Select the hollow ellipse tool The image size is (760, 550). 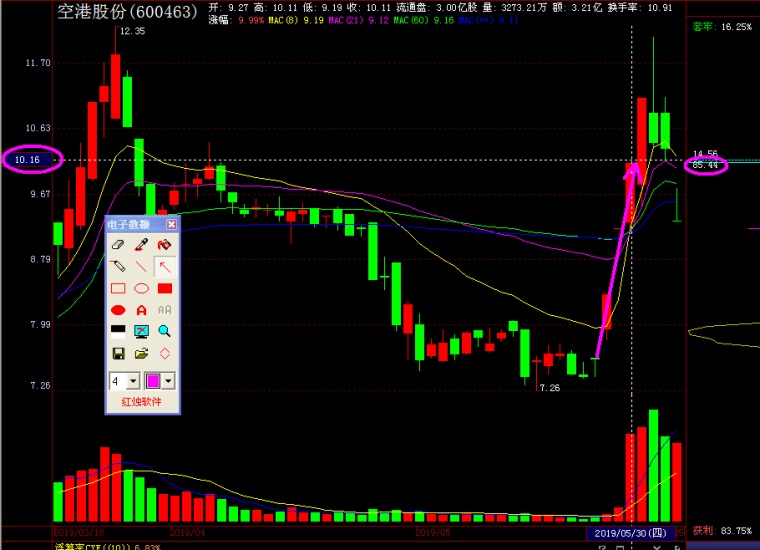[x=141, y=288]
